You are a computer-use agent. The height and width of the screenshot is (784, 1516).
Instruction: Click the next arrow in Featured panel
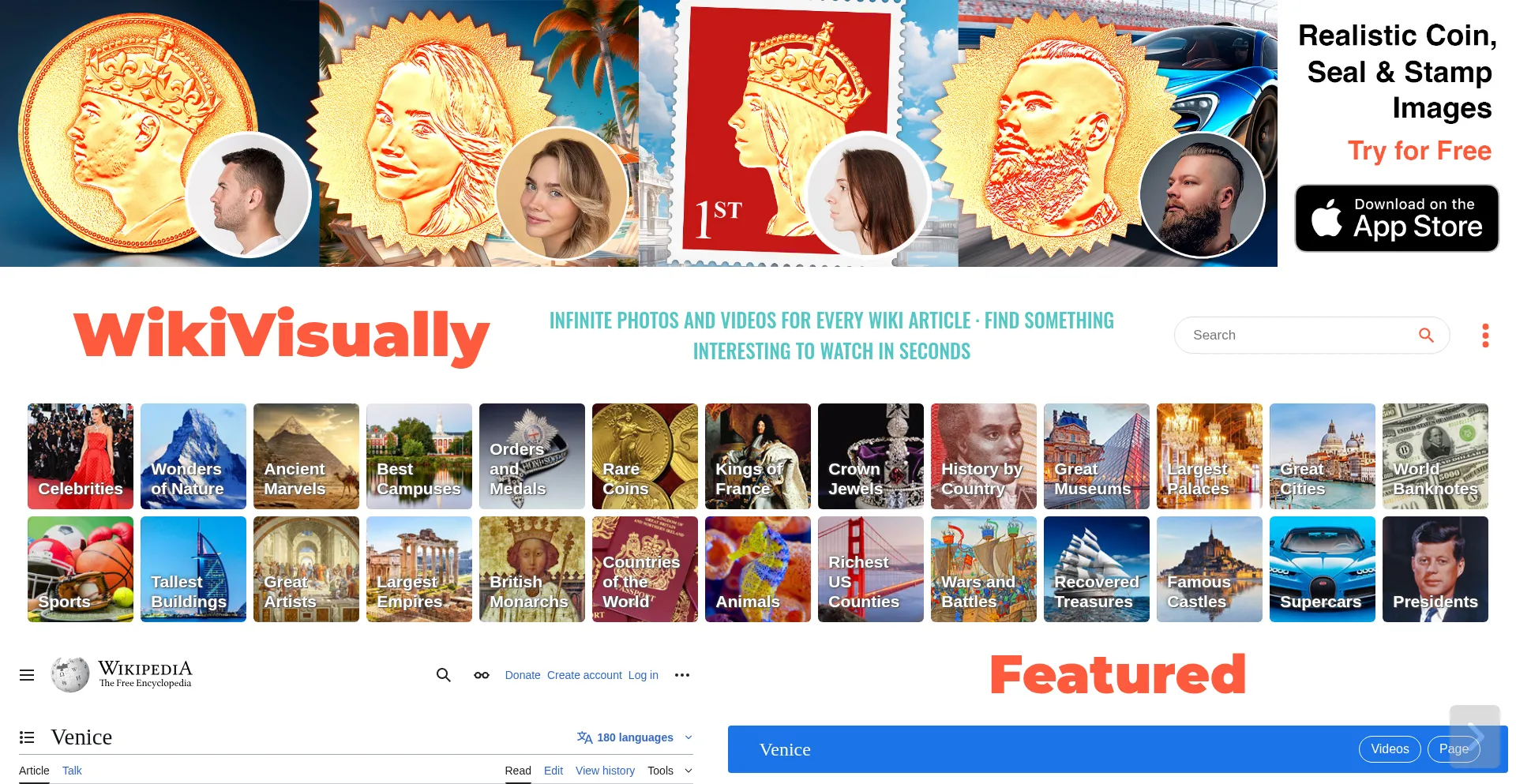point(1475,737)
